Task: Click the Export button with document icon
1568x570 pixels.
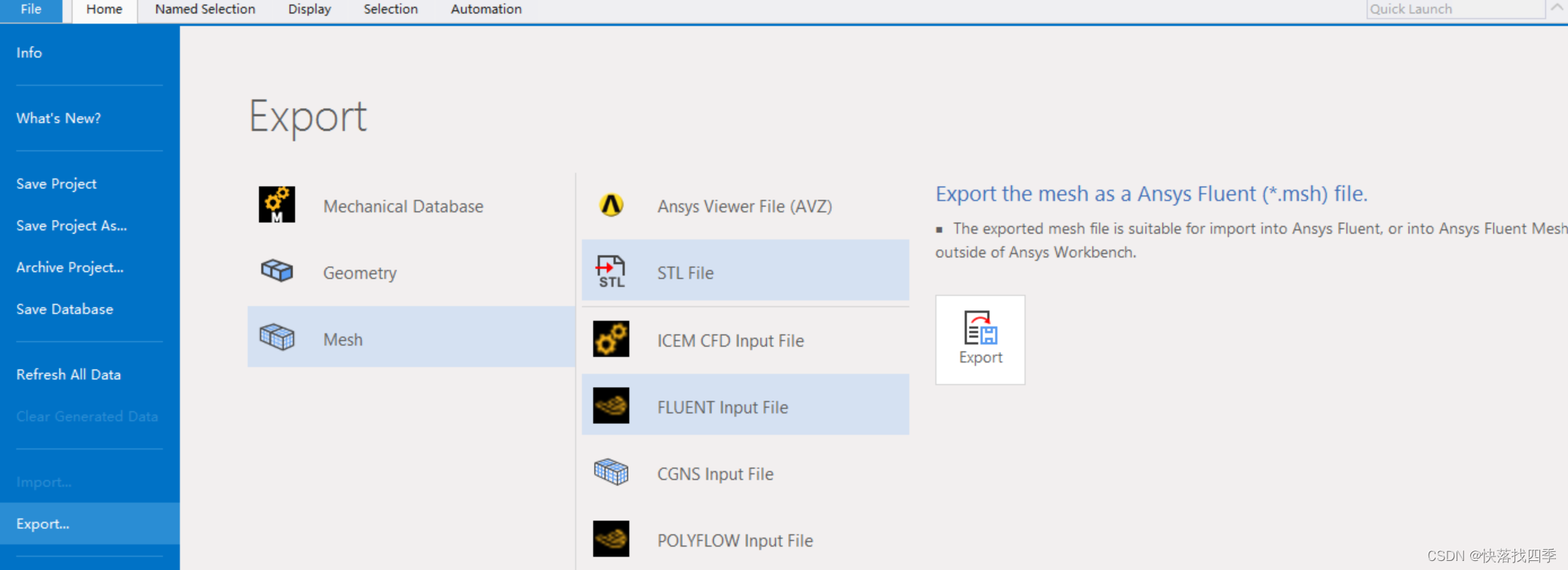Action: (980, 340)
